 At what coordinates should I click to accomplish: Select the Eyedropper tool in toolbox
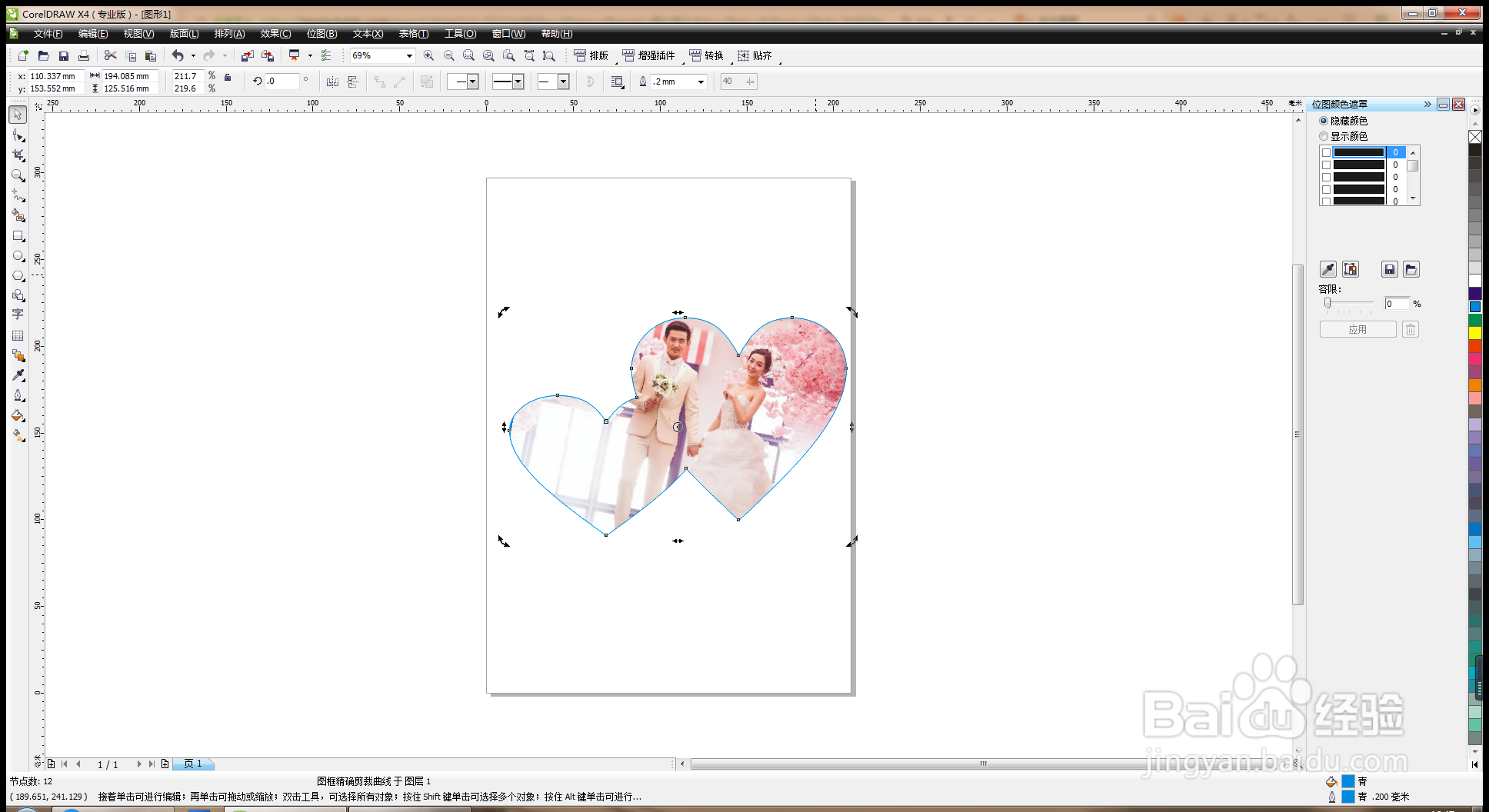(x=18, y=375)
